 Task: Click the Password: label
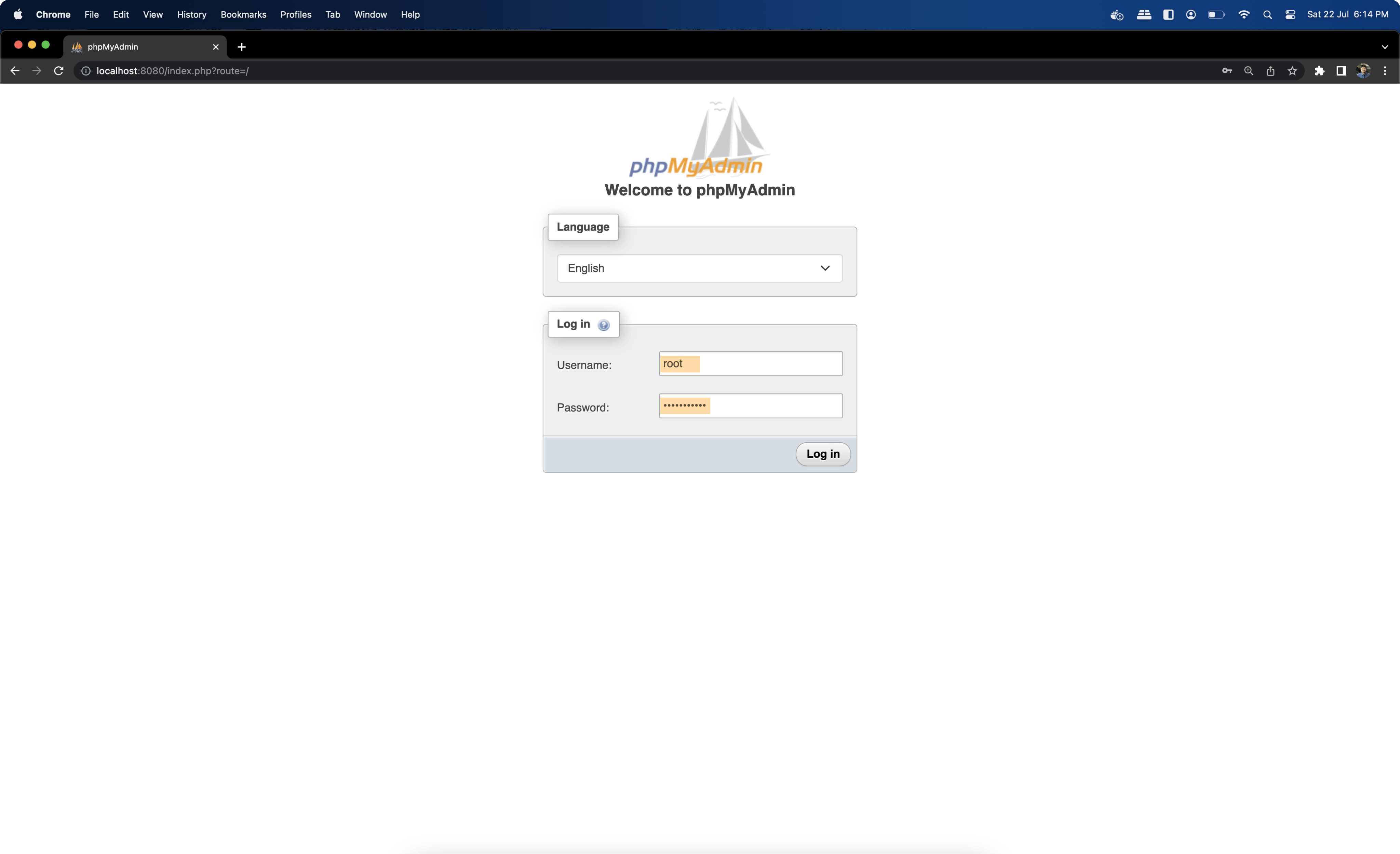coord(583,408)
